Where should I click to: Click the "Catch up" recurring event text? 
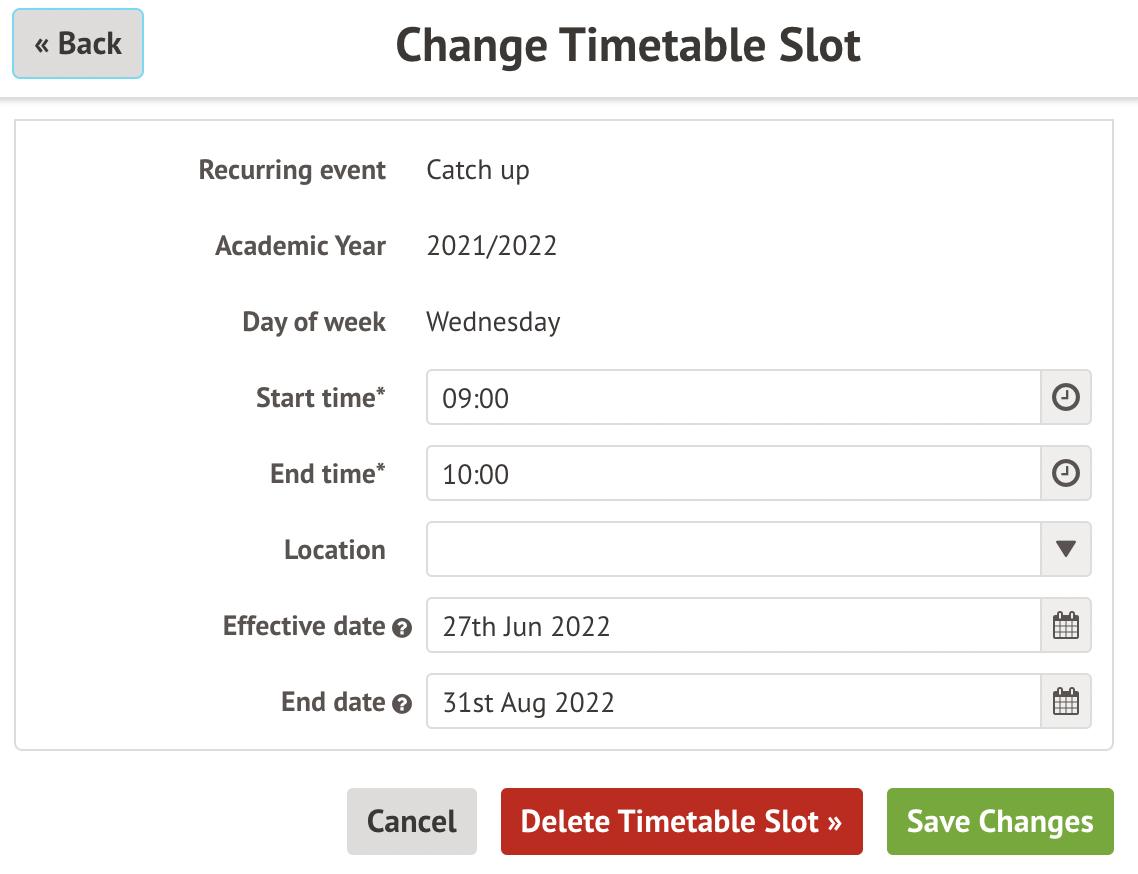click(478, 170)
